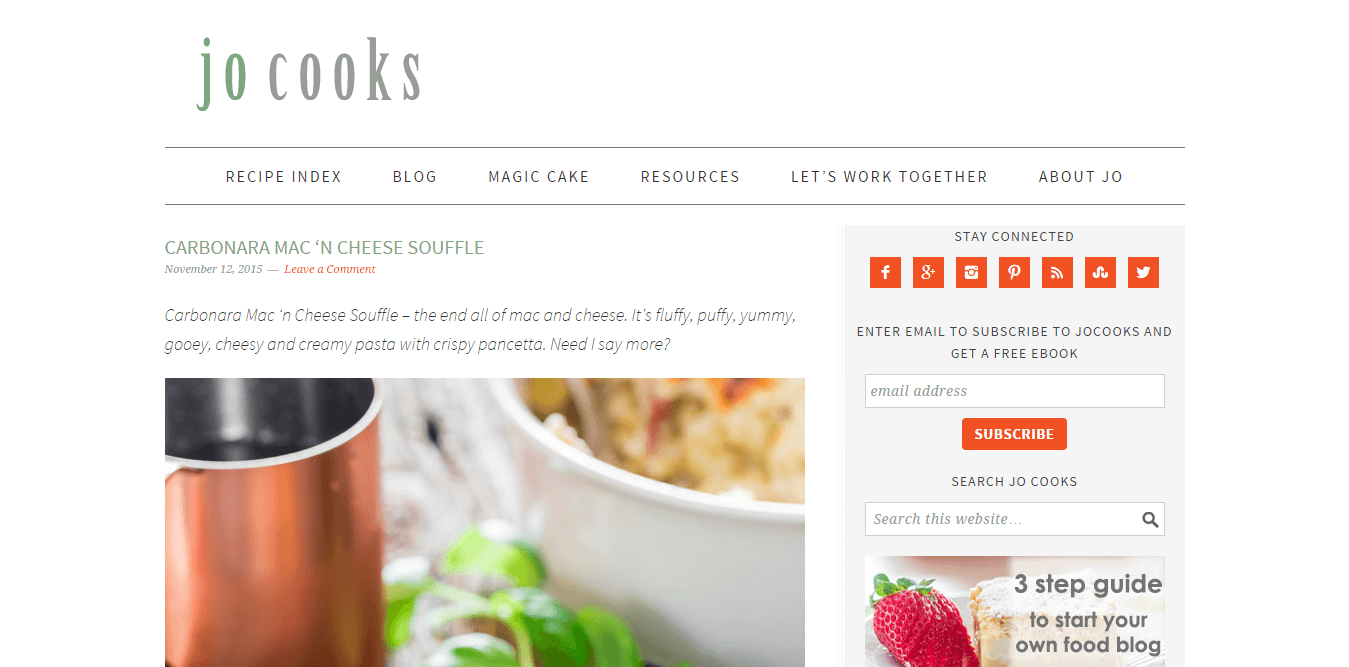Click the search magnifier icon
Screen dimensions: 1349x667
[x=1150, y=519]
